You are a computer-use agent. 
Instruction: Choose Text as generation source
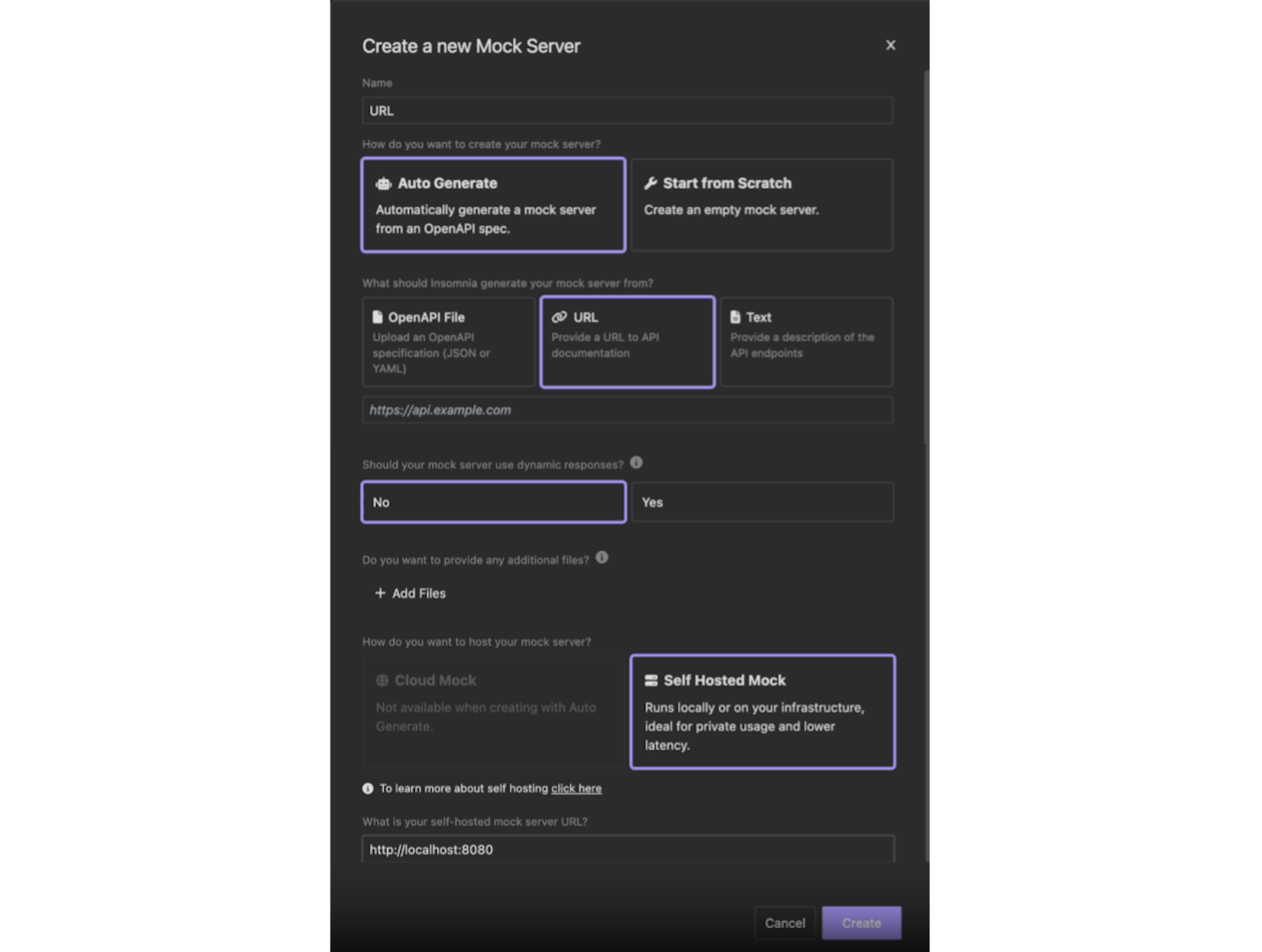[806, 342]
